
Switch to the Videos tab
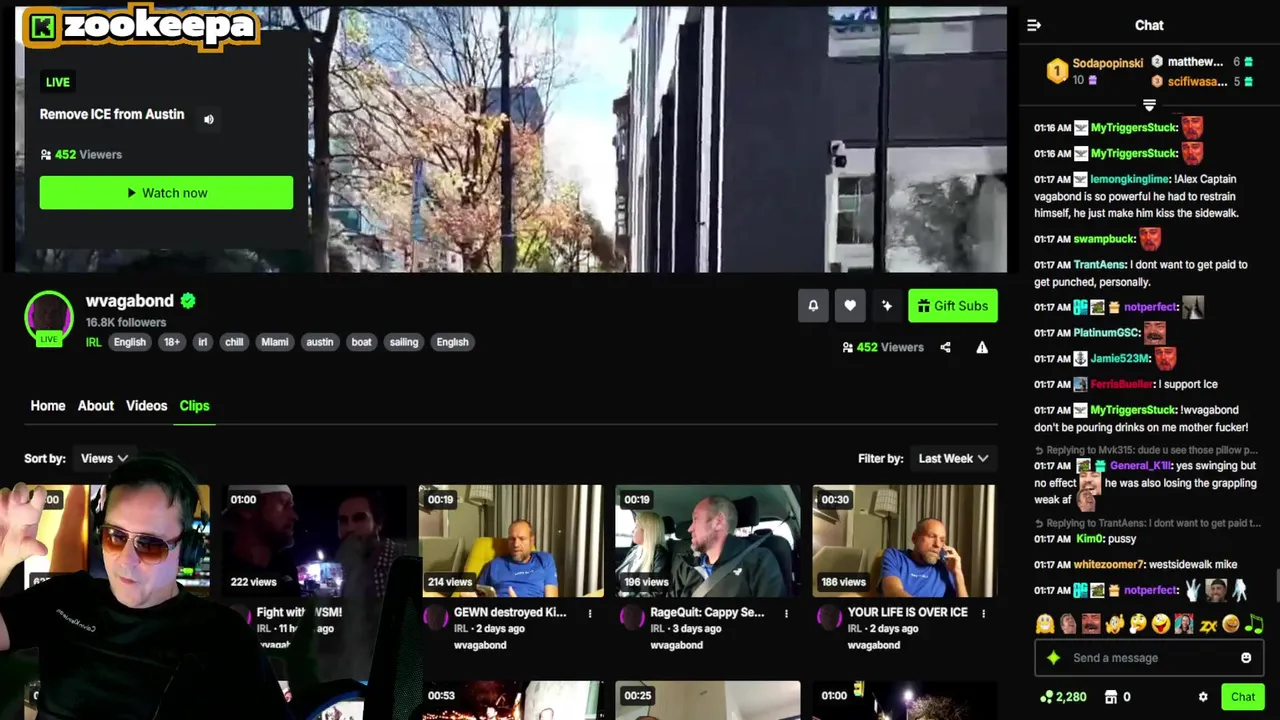(x=146, y=405)
